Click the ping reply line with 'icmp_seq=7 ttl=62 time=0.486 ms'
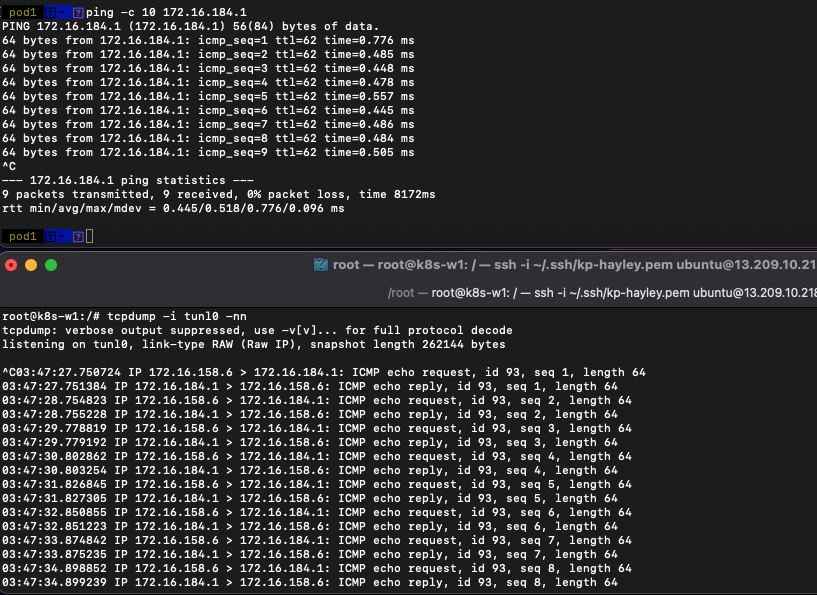 (x=208, y=125)
